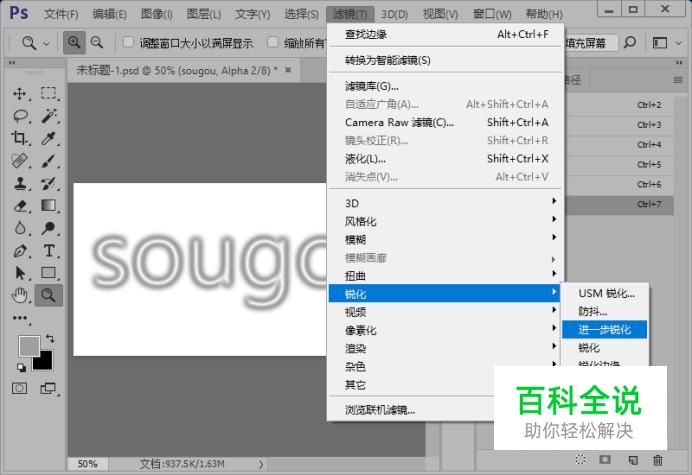Open Camera Raw 滤镜 menu entry
The width and height of the screenshot is (692, 475).
(x=446, y=122)
